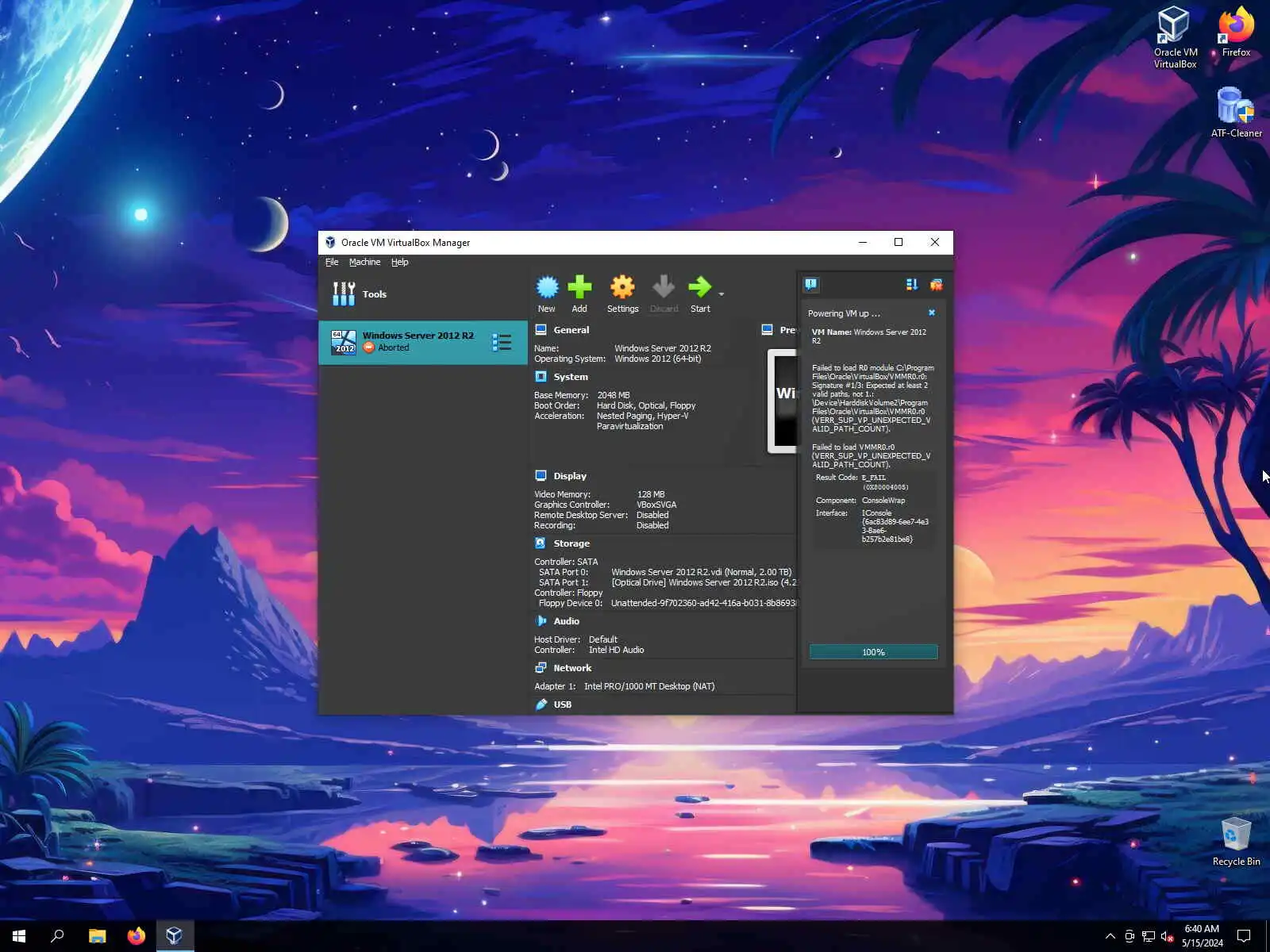Click the General section header
1270x952 pixels.
[571, 330]
